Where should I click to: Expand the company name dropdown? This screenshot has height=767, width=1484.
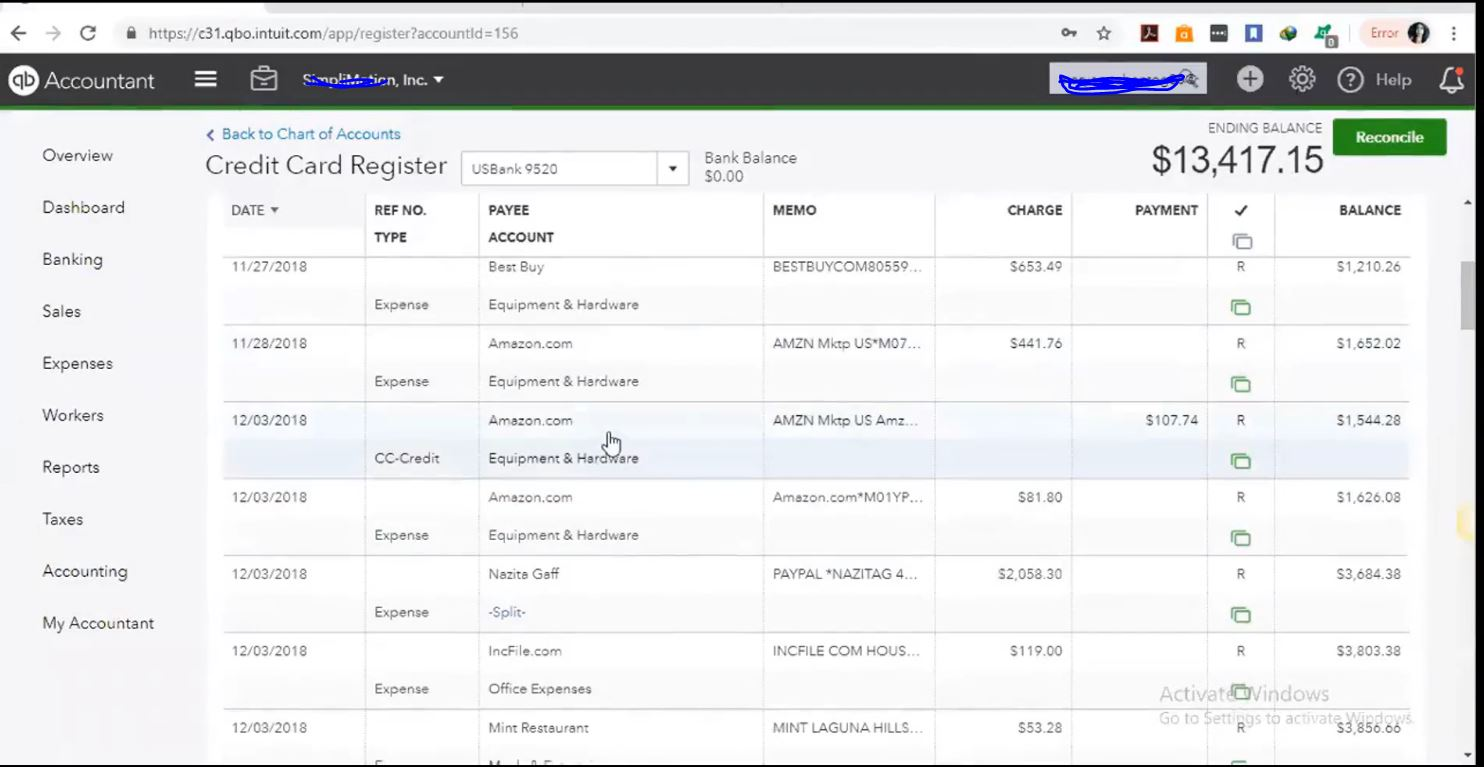(438, 80)
